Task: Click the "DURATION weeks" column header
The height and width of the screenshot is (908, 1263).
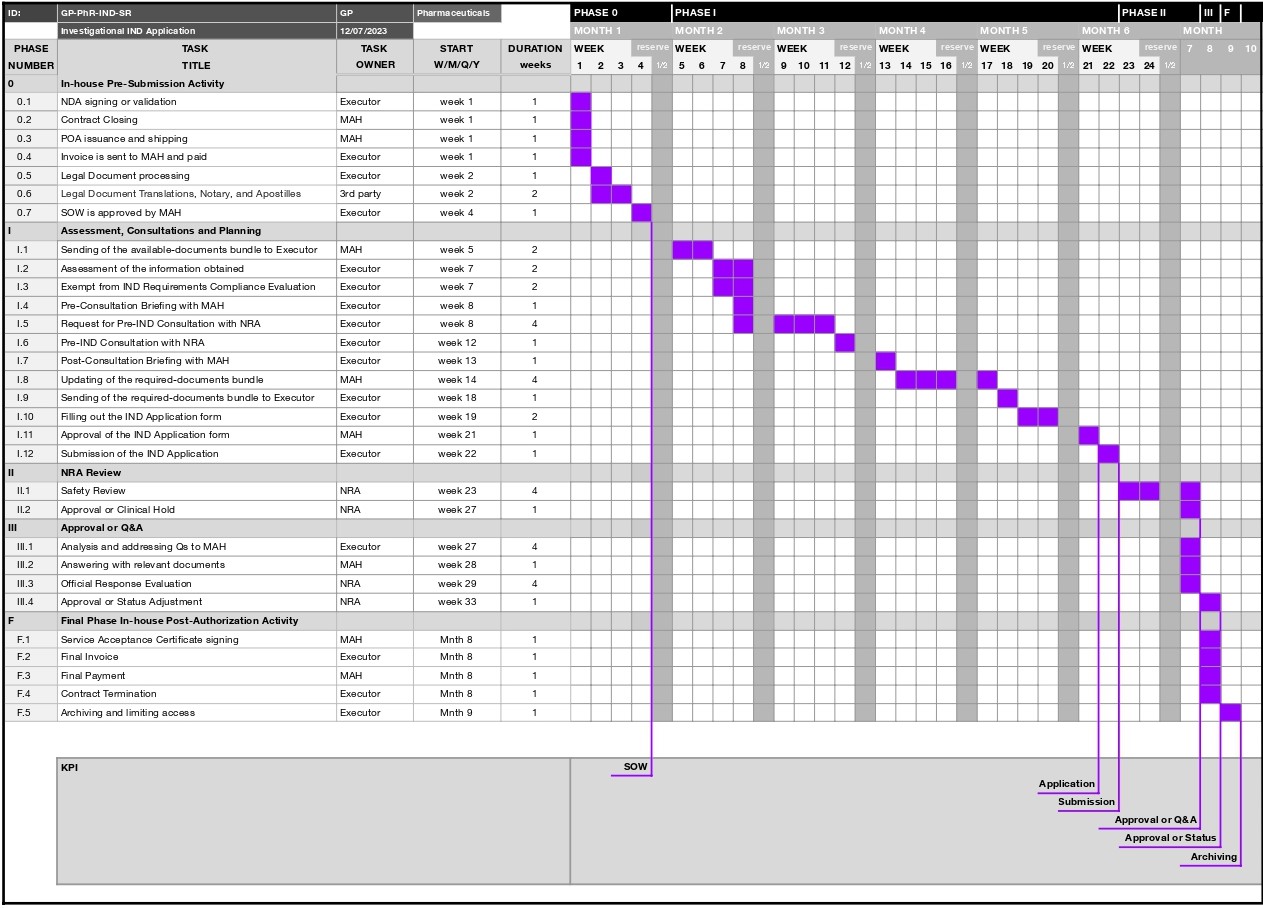Action: tap(535, 56)
